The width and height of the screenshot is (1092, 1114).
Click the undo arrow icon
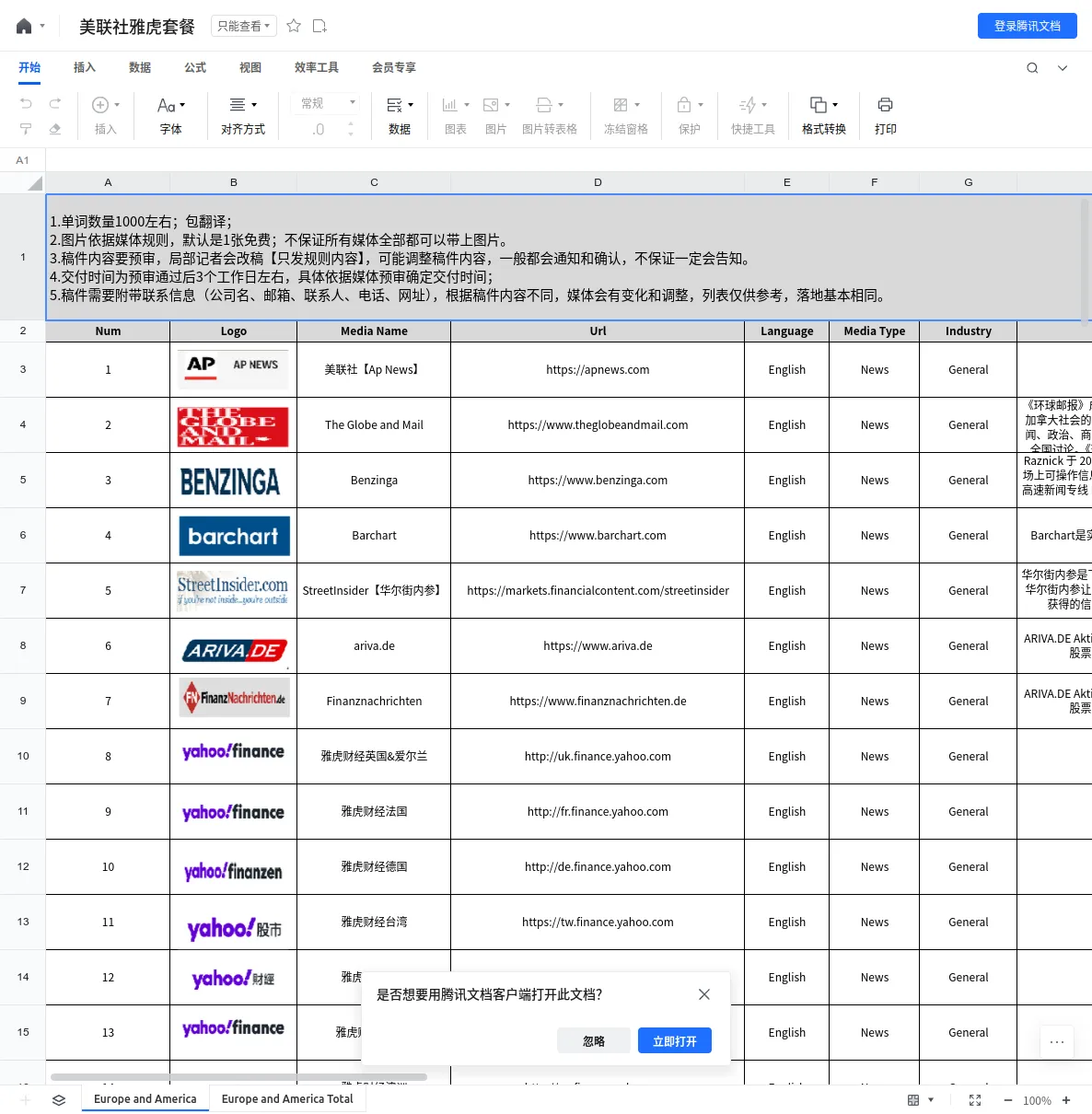tap(26, 103)
